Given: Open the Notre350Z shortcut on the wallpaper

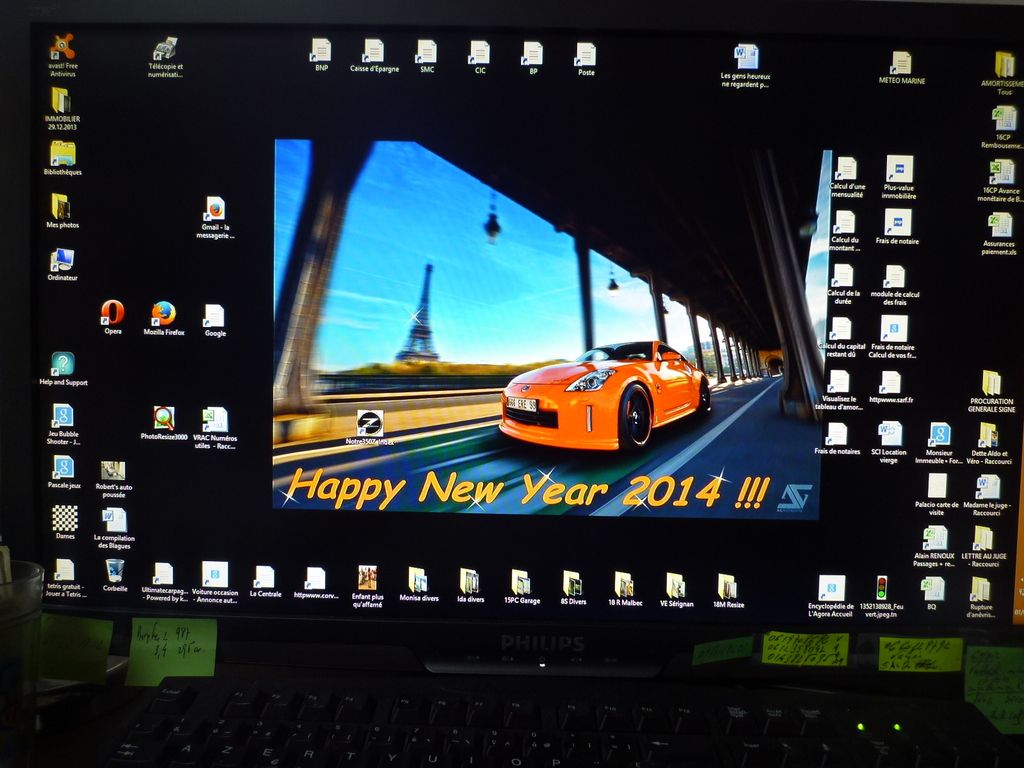Looking at the screenshot, I should [370, 423].
